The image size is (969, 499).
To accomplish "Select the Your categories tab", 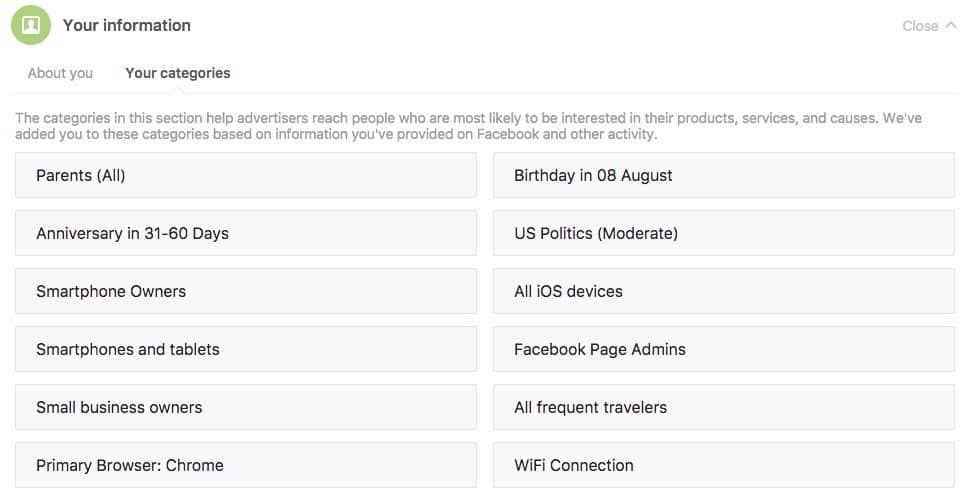I will pyautogui.click(x=177, y=73).
